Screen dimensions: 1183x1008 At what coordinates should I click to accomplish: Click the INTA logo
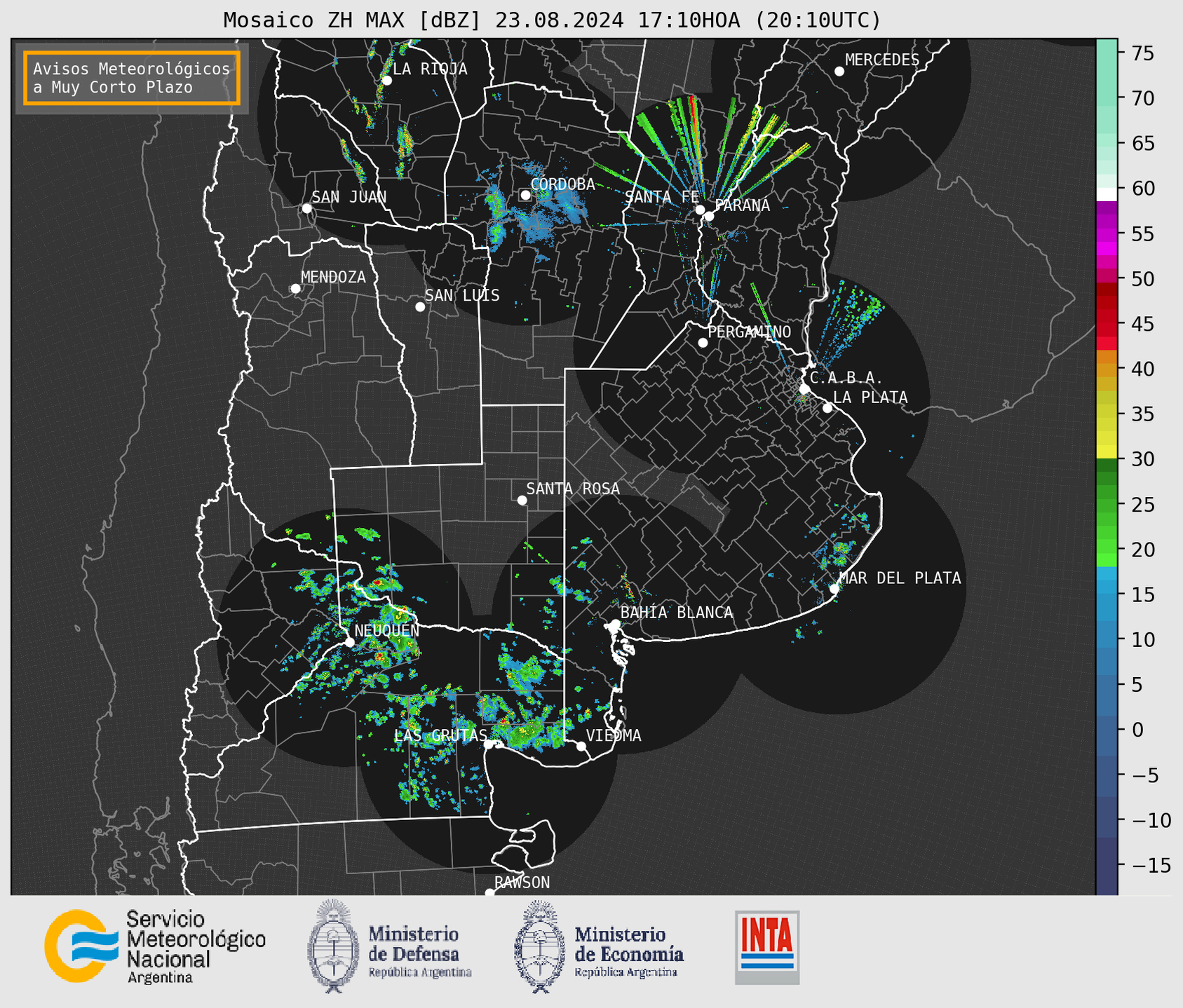pyautogui.click(x=767, y=947)
